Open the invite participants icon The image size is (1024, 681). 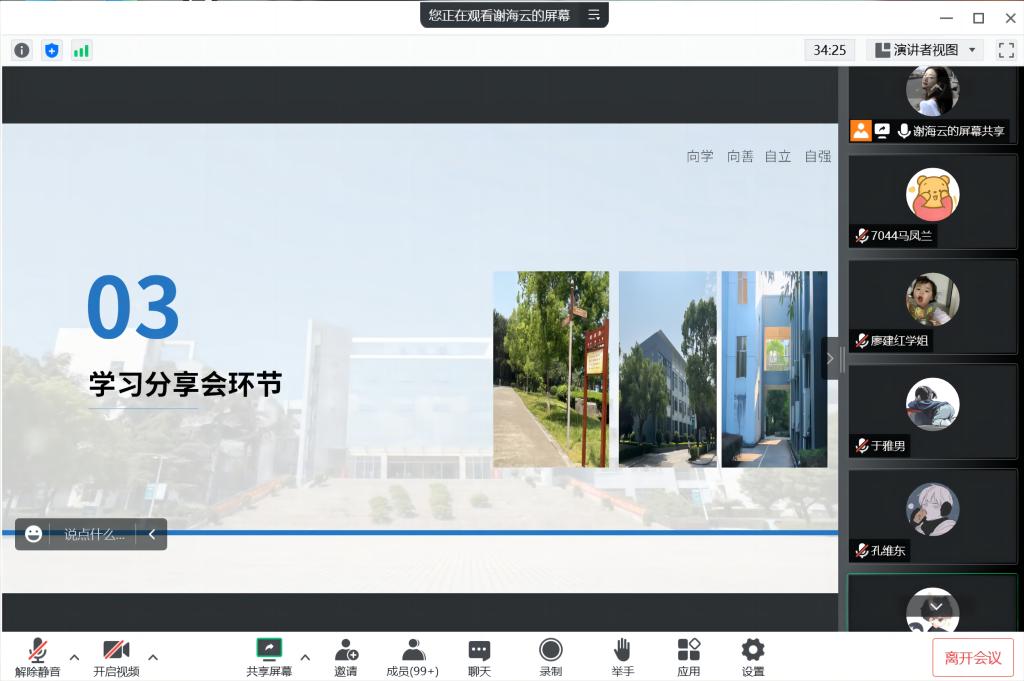point(346,657)
